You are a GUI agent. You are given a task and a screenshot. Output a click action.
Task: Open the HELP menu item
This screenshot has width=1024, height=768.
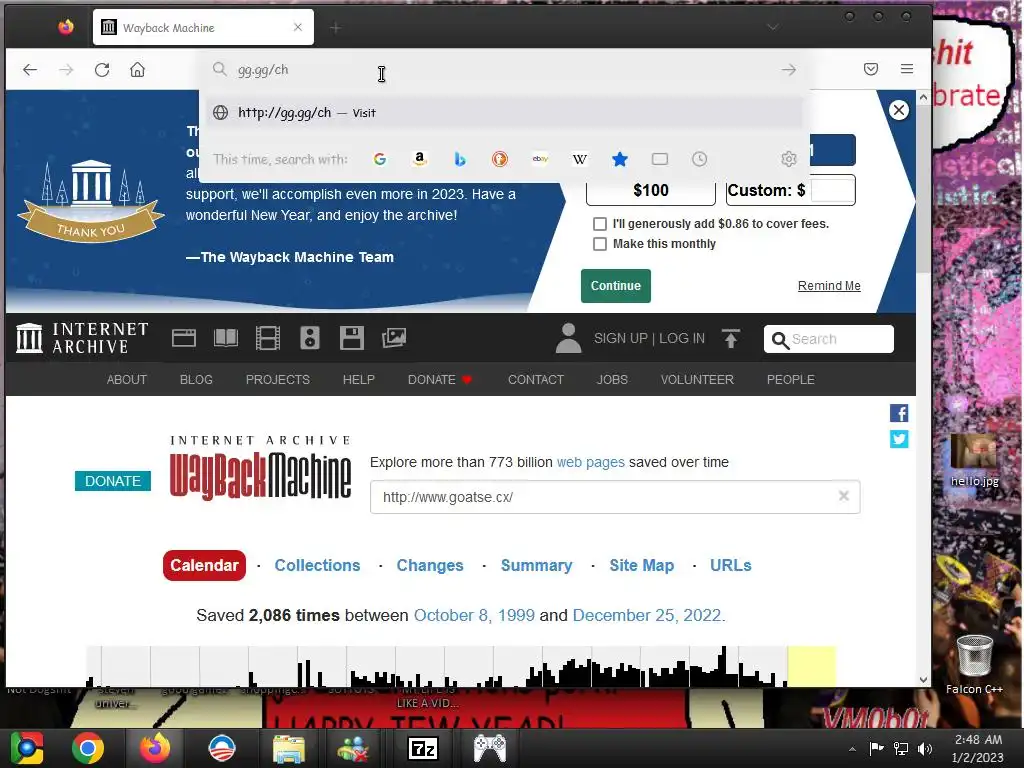pos(359,379)
